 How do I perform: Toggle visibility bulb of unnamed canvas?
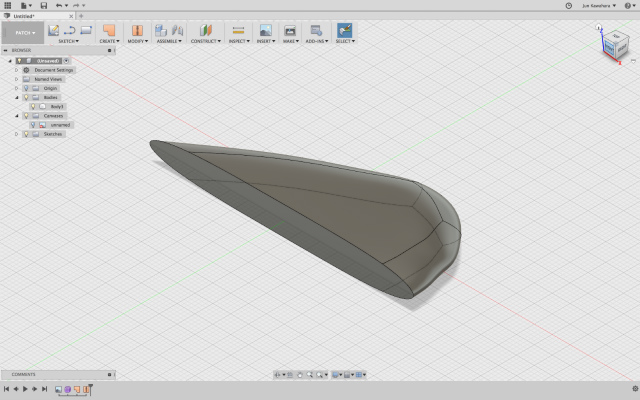point(33,125)
